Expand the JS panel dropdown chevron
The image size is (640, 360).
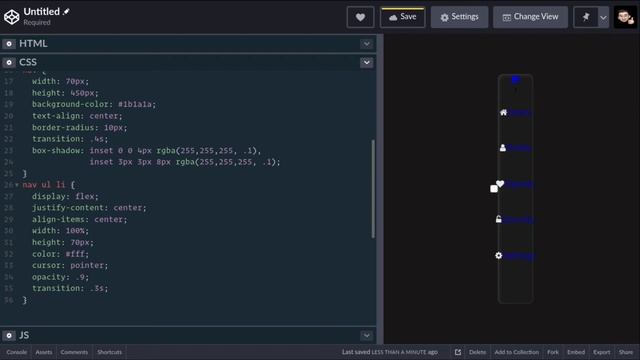click(x=367, y=336)
